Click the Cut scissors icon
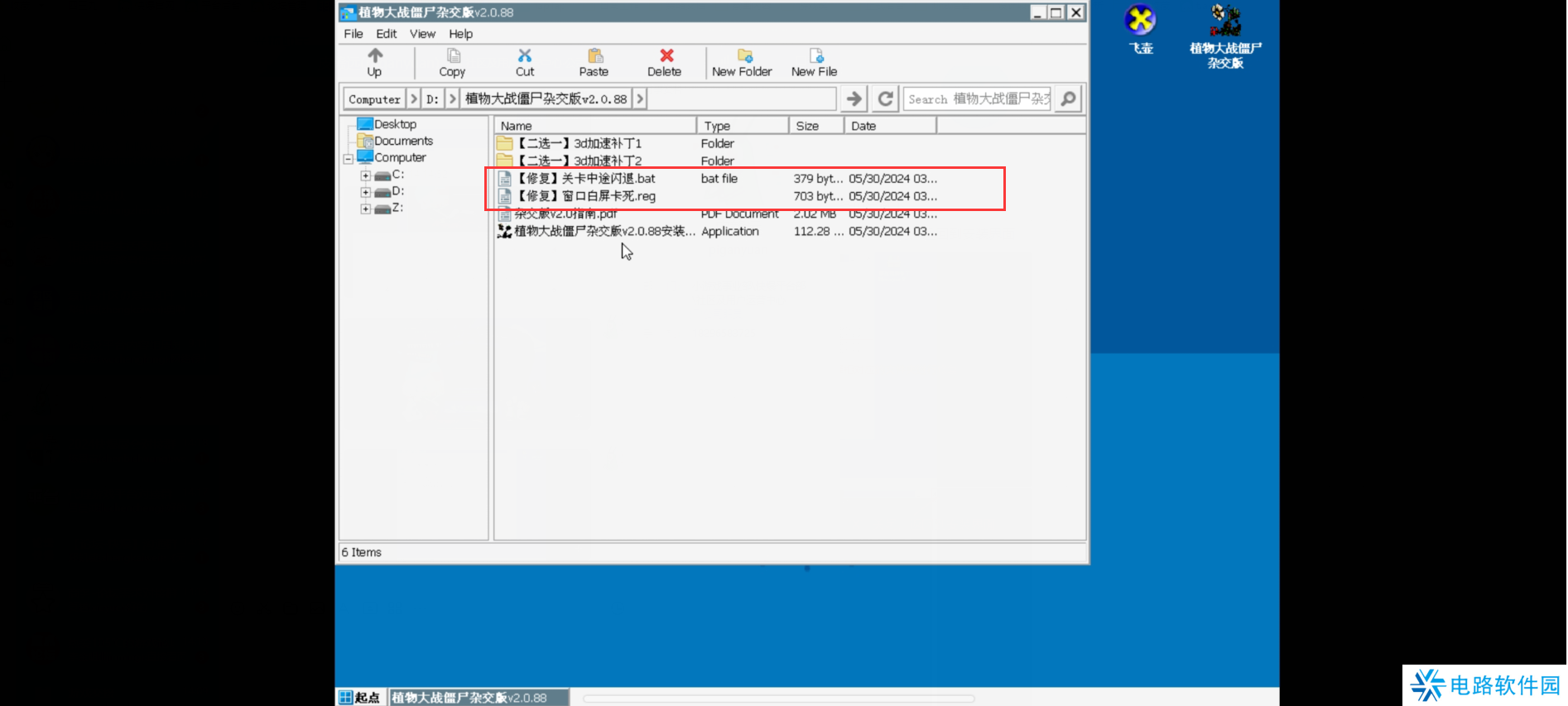 [x=525, y=56]
